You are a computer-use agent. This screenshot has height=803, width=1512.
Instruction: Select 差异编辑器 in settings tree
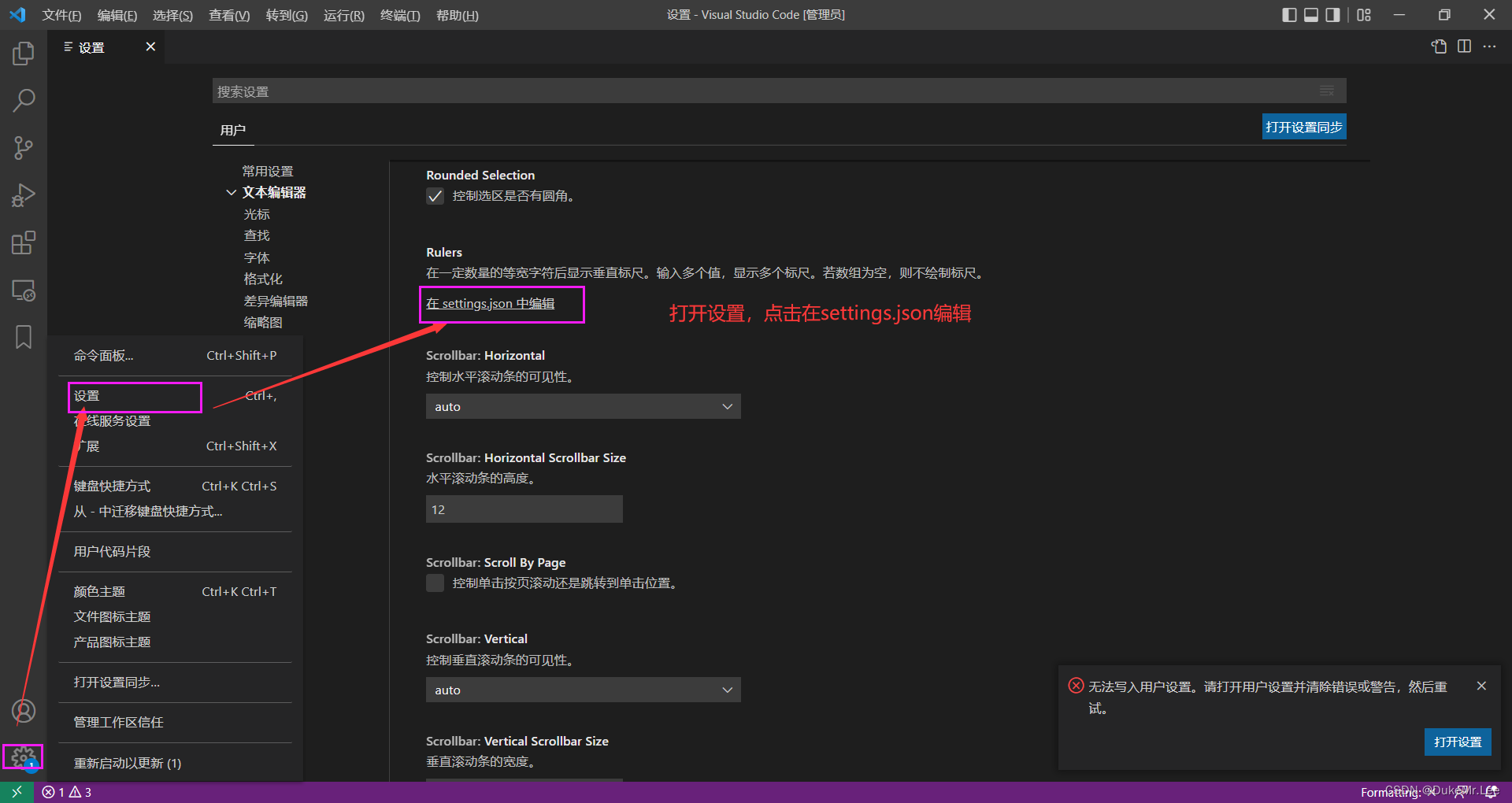coord(276,301)
